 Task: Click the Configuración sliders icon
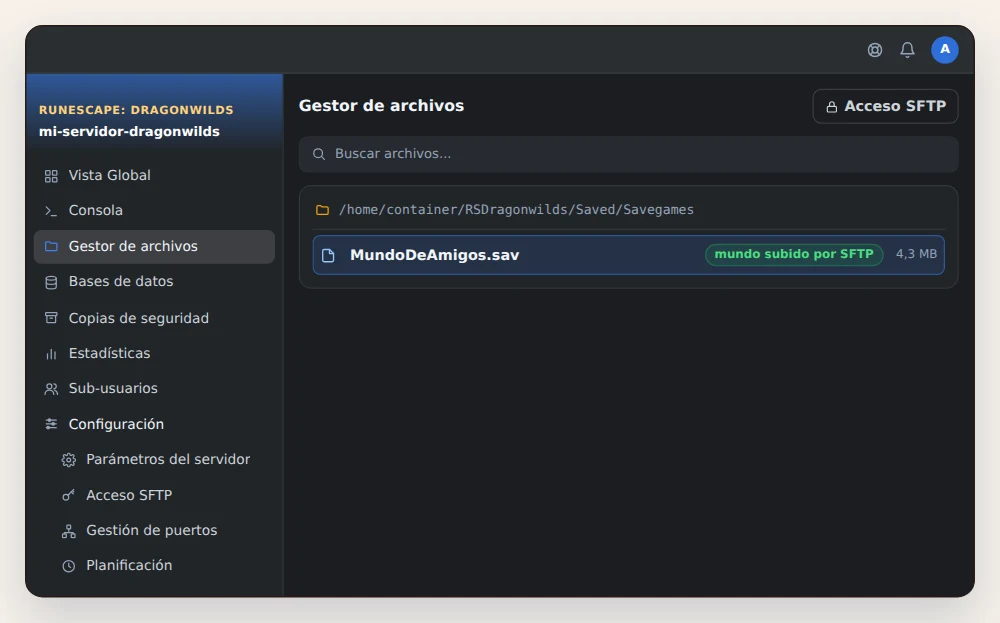51,424
